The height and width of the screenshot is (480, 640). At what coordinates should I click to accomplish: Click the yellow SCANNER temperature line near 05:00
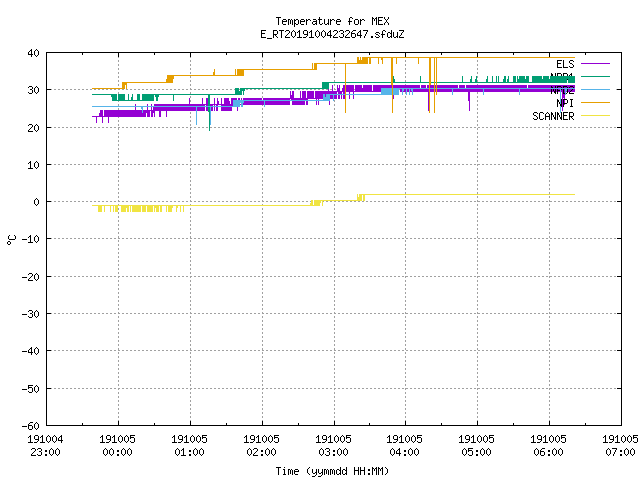click(477, 195)
